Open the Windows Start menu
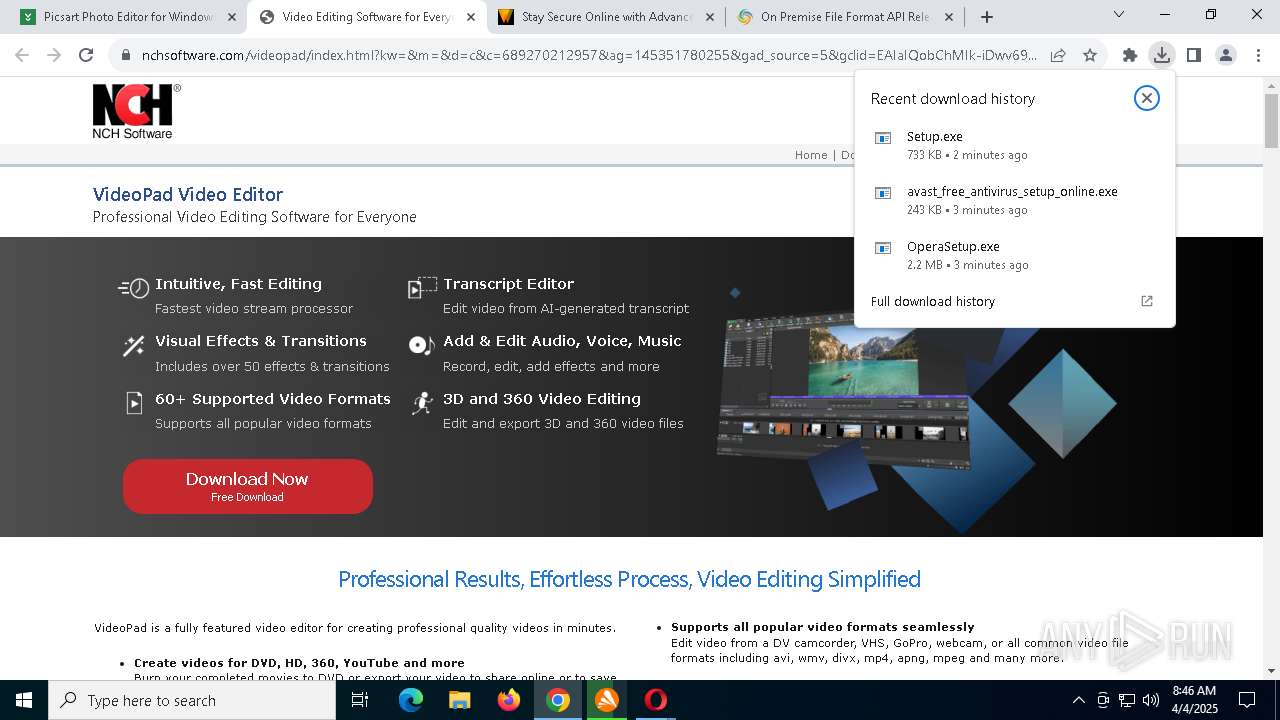Image resolution: width=1280 pixels, height=720 pixels. [x=24, y=700]
